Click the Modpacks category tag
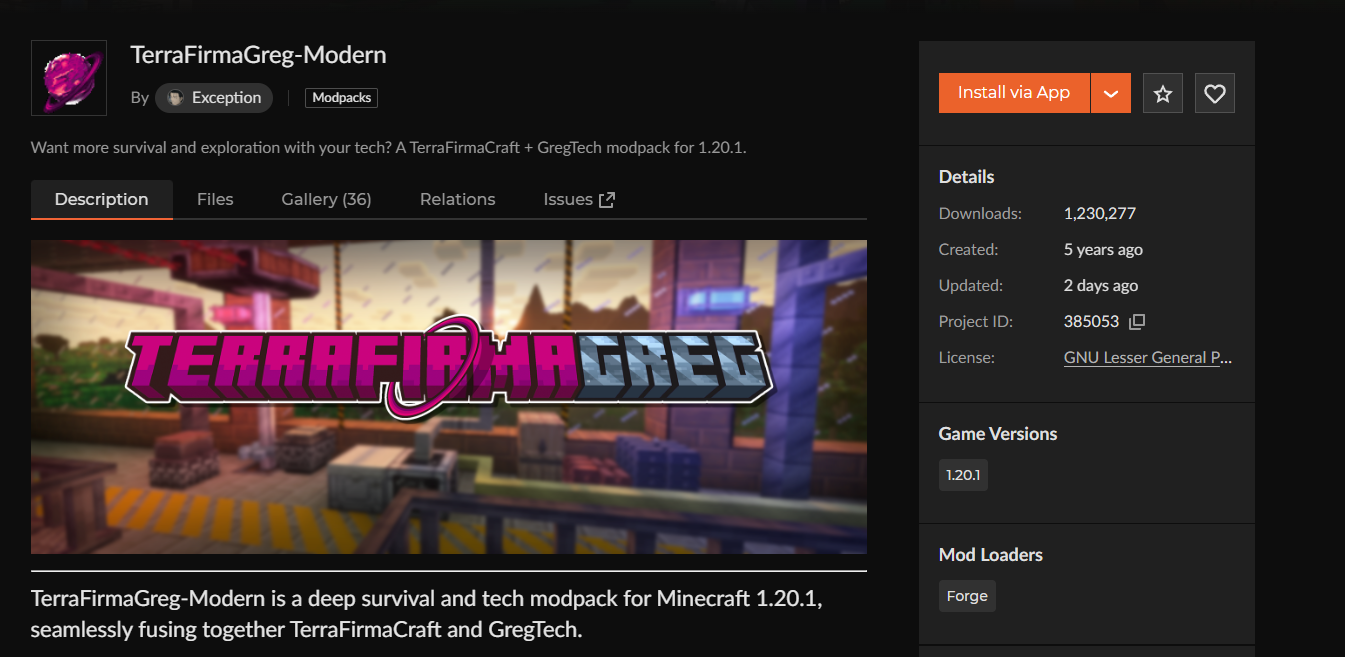This screenshot has width=1345, height=657. (342, 98)
